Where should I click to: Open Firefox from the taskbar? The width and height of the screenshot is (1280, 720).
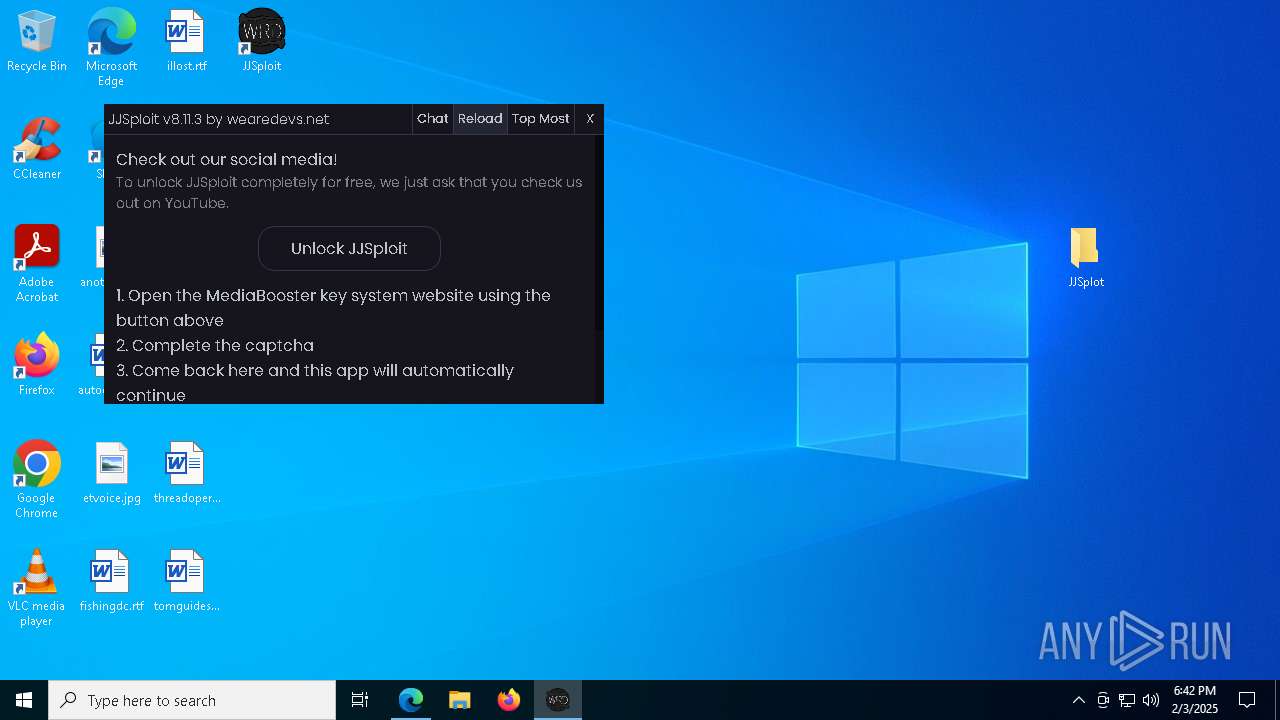(x=509, y=700)
